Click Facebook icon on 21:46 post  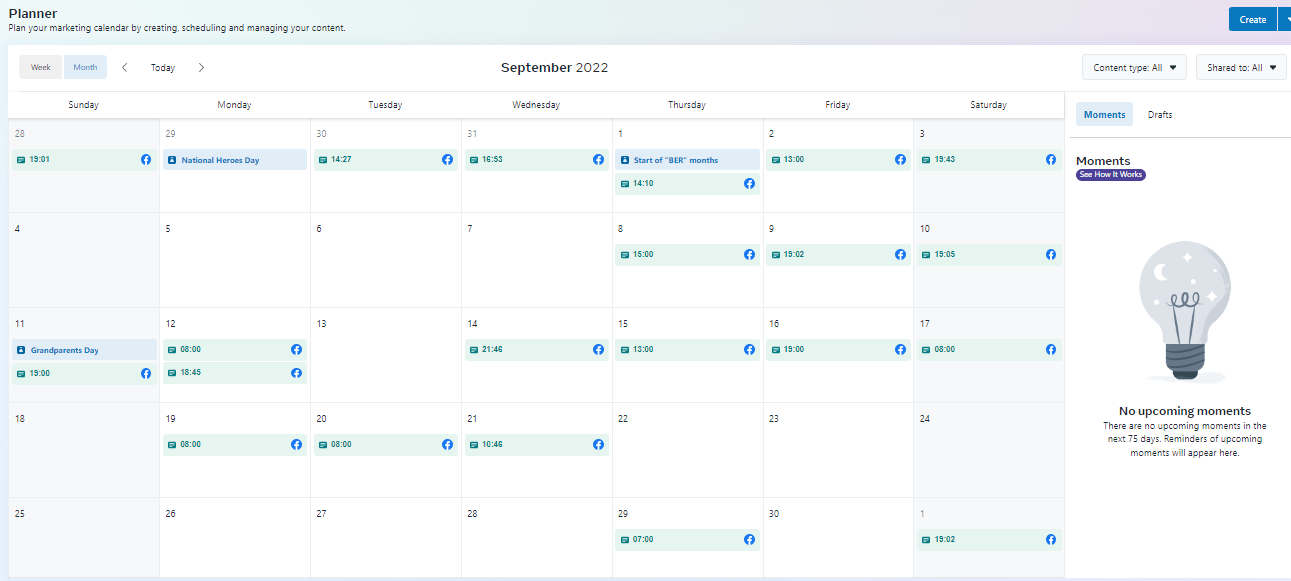tap(599, 349)
